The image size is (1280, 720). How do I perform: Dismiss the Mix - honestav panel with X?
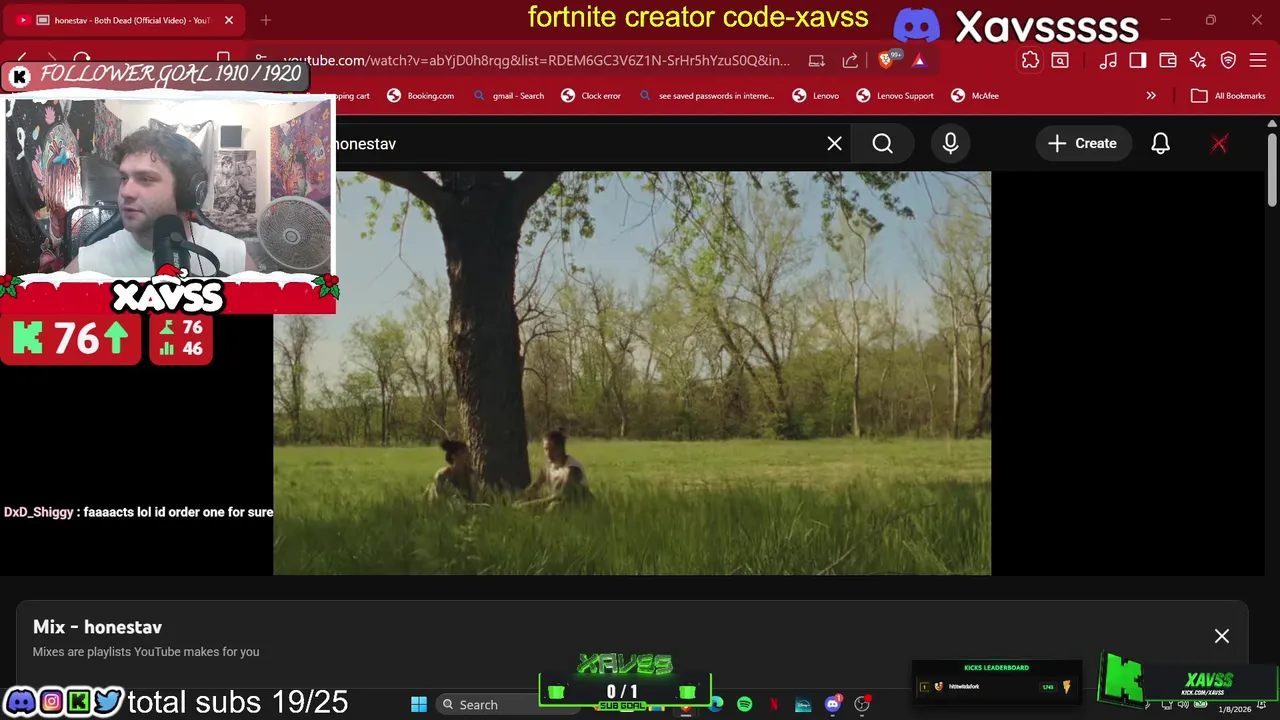(1222, 636)
